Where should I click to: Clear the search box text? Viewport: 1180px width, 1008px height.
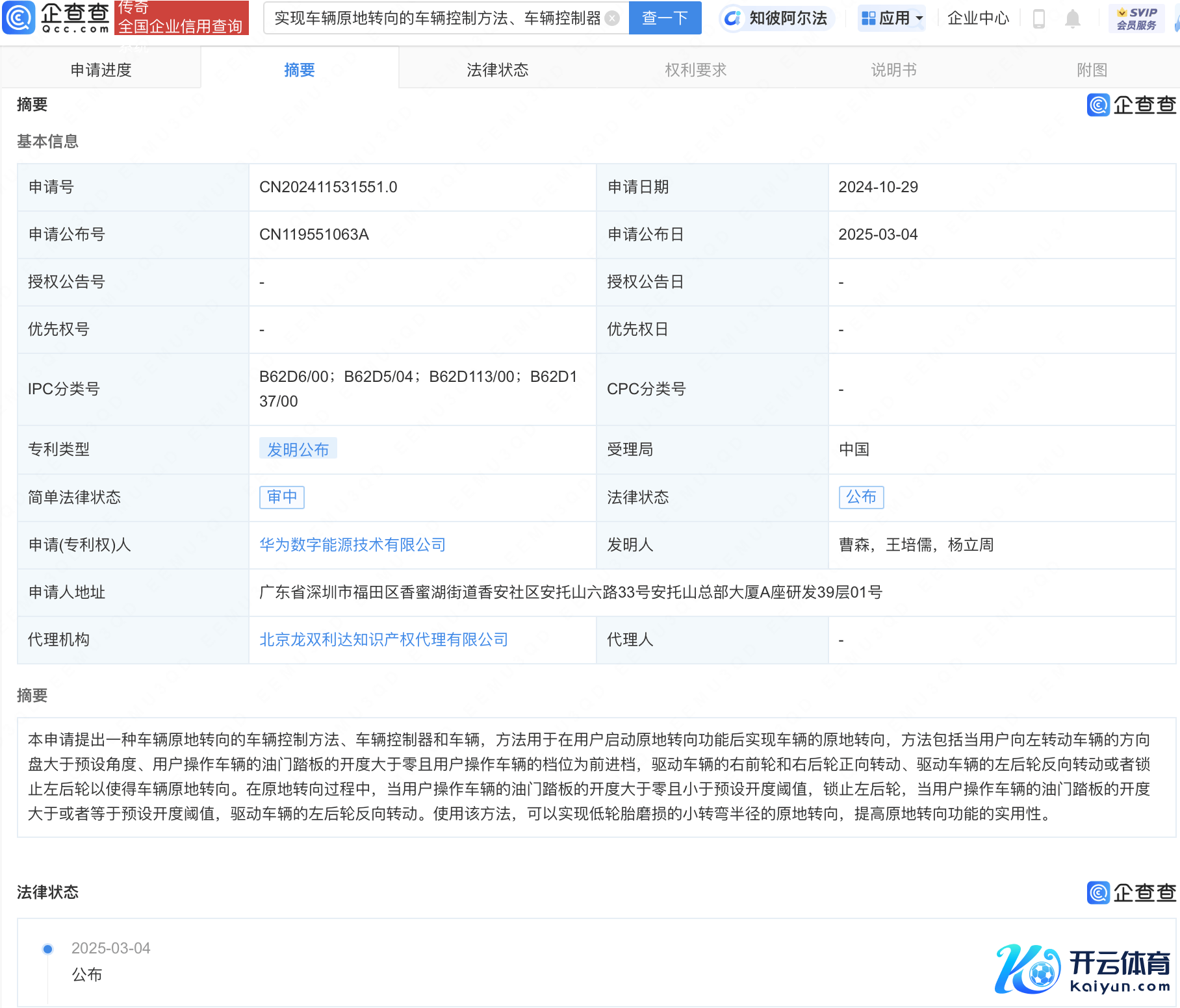click(612, 18)
